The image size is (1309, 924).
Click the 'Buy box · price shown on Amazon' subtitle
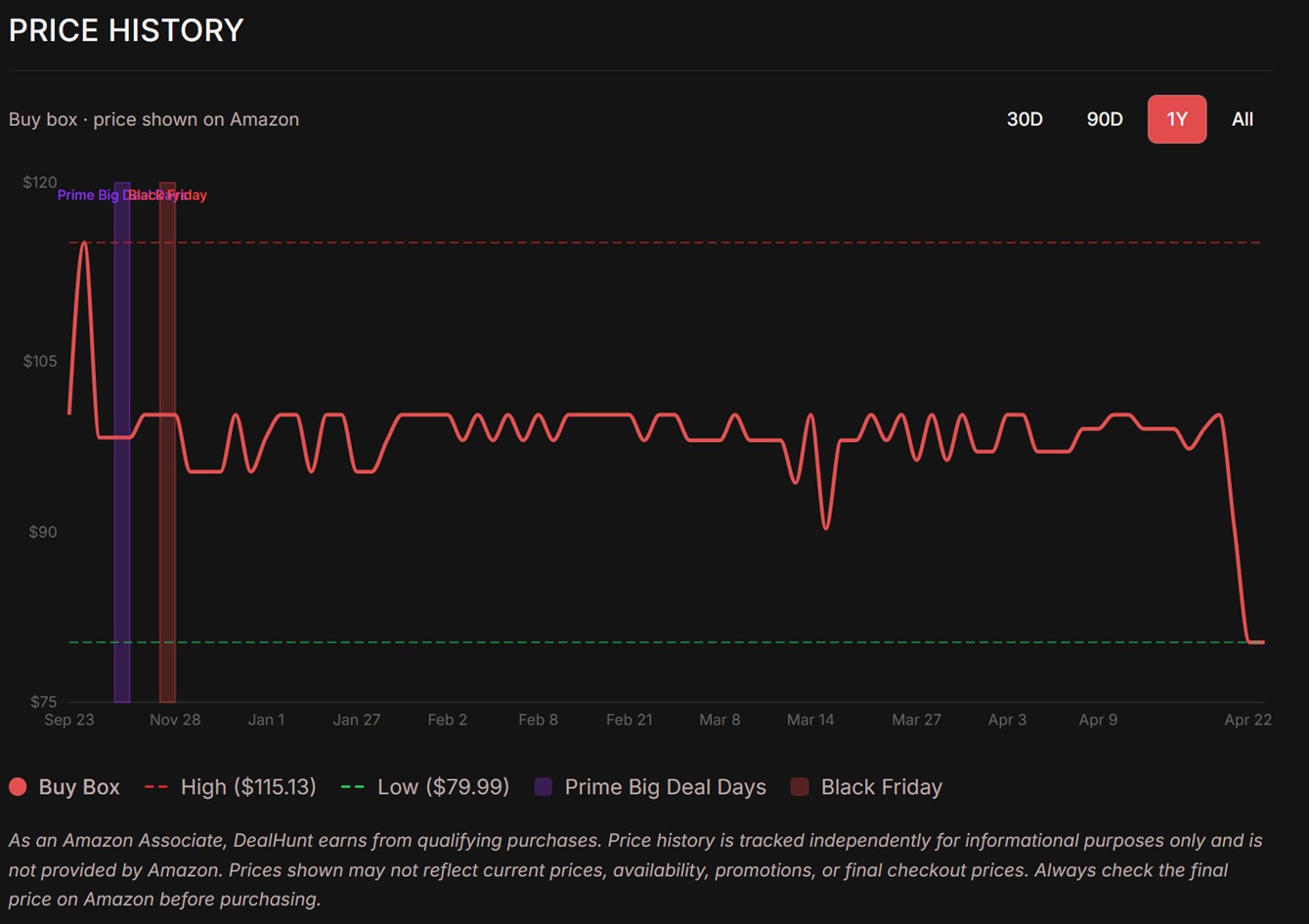coord(153,119)
